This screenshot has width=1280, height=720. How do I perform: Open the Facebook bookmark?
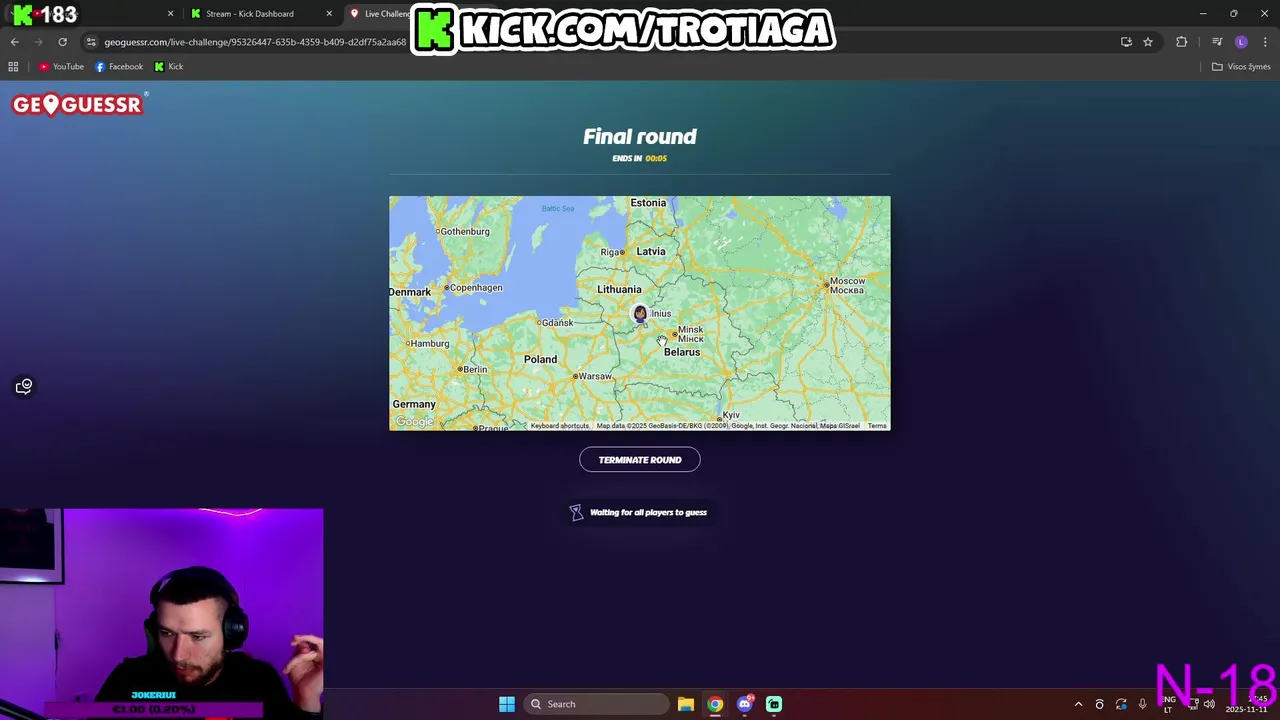coord(119,67)
